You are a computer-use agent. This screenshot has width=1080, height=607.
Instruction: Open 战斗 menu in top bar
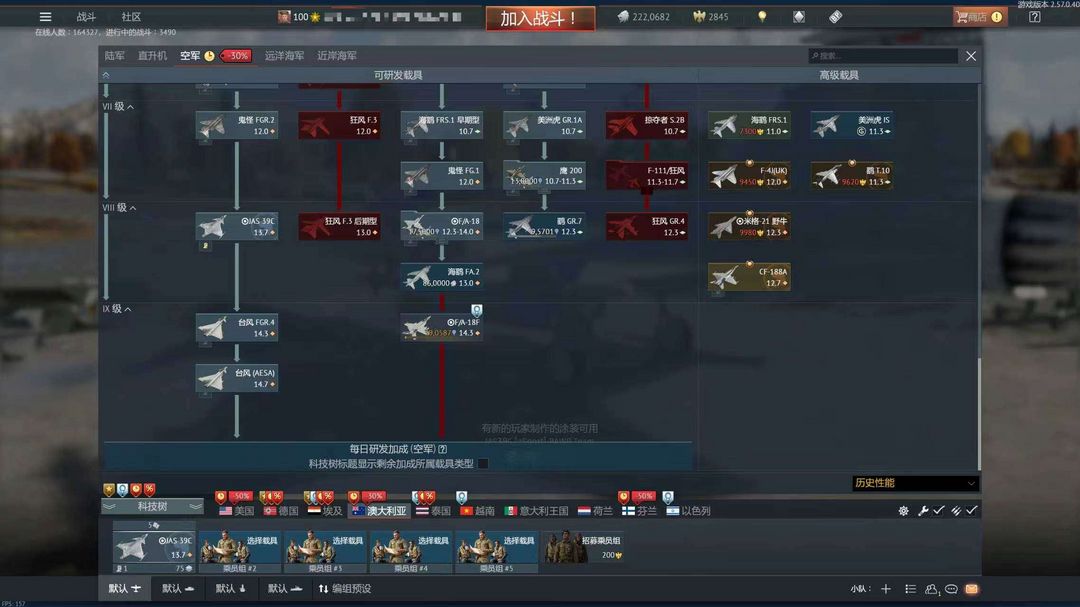pos(86,17)
